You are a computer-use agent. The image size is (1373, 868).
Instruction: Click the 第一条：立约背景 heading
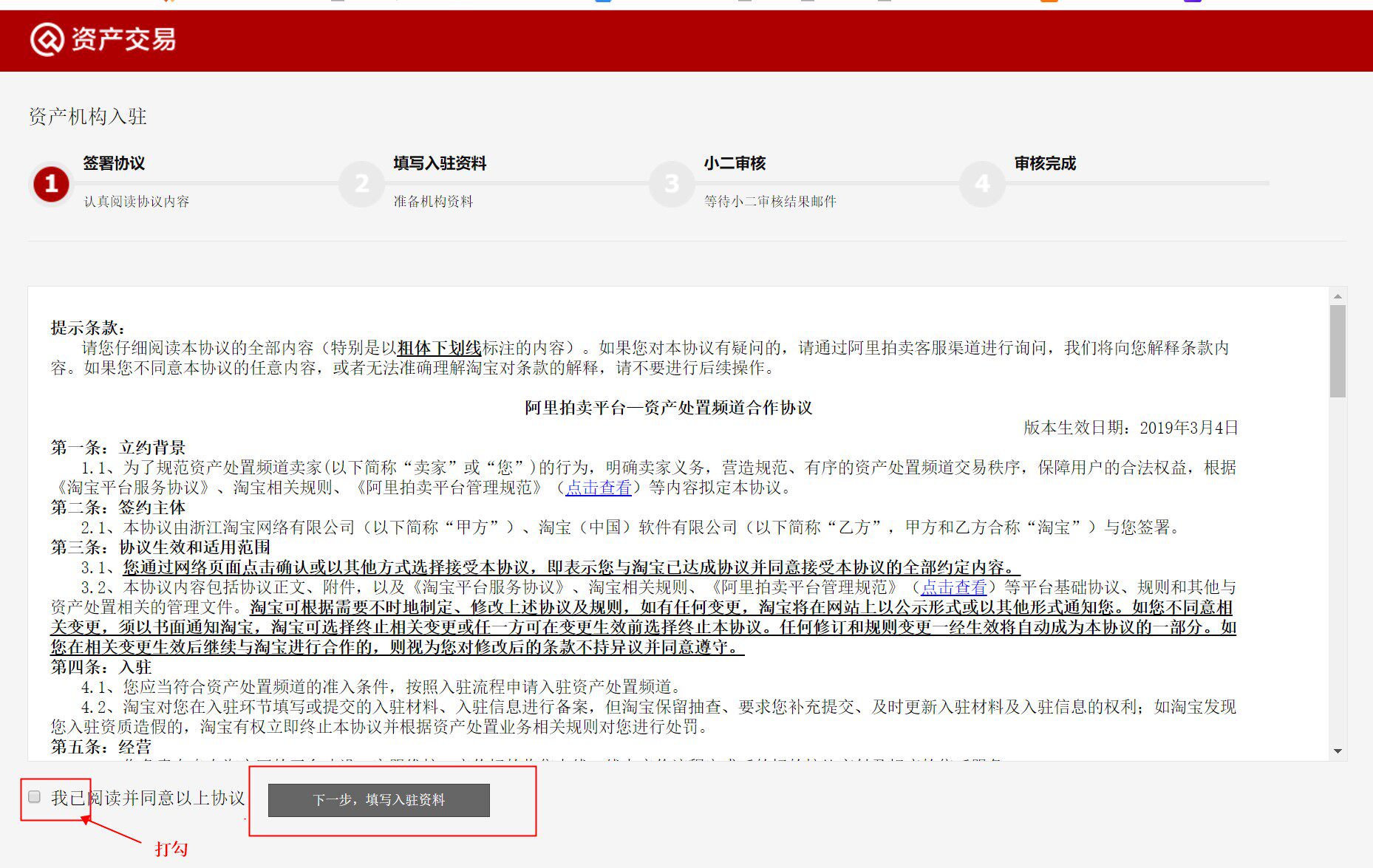pyautogui.click(x=118, y=448)
